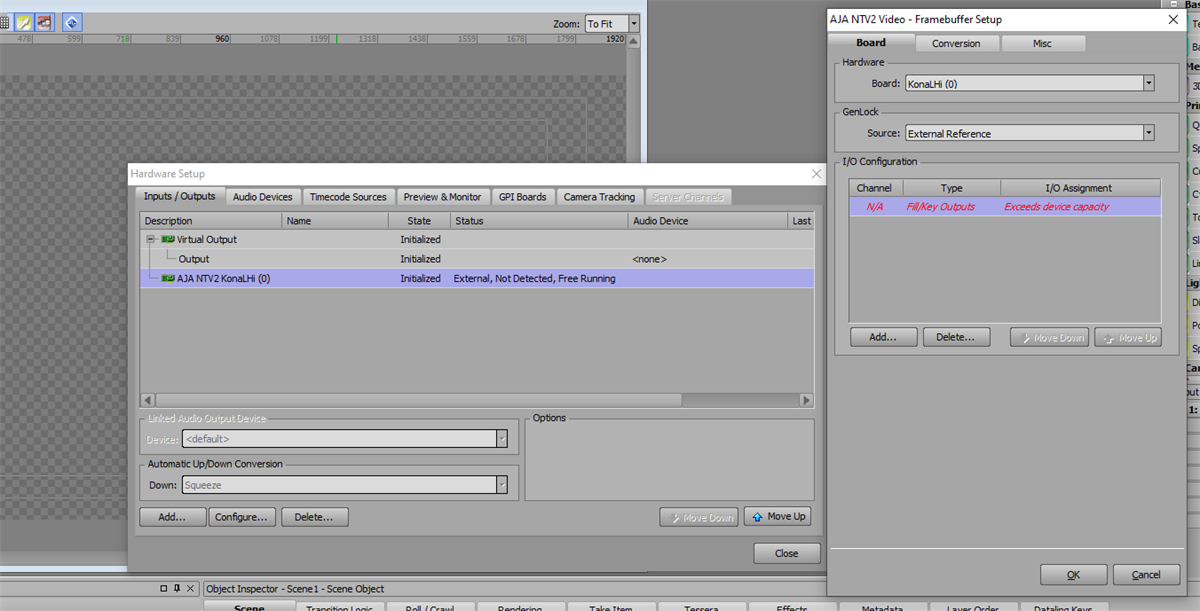The height and width of the screenshot is (611, 1200).
Task: Open the Metadata tab in Object Inspector
Action: tap(882, 607)
